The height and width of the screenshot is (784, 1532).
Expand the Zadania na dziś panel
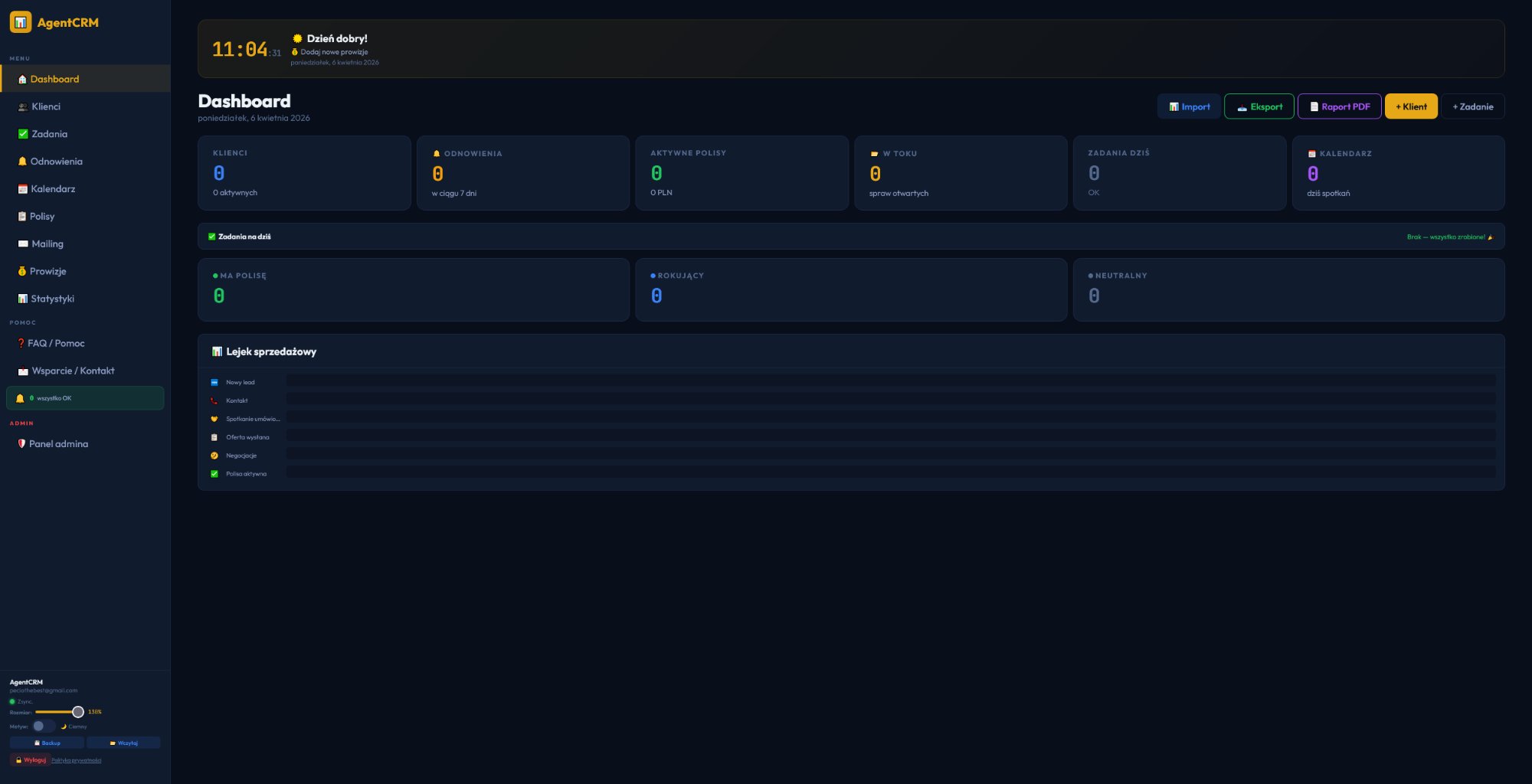point(244,237)
